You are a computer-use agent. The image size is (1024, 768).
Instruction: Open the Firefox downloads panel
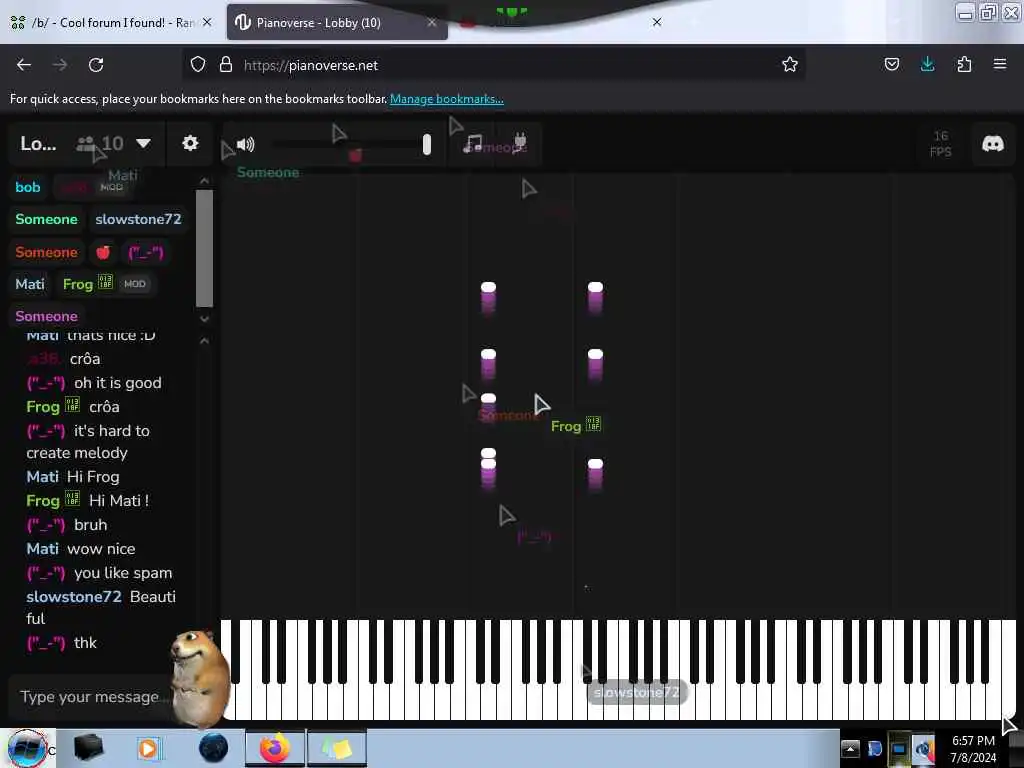927,65
